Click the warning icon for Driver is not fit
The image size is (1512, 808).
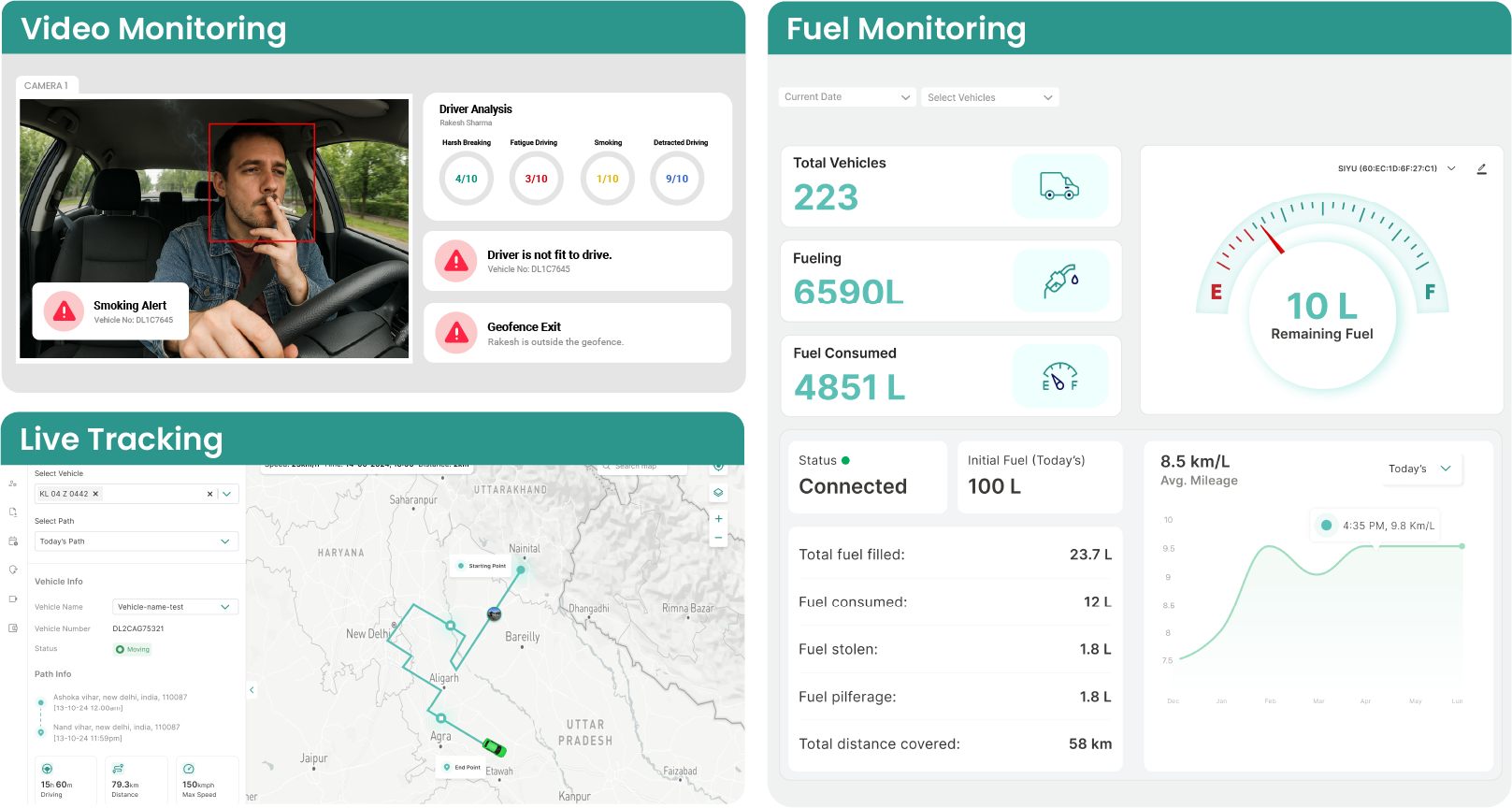(x=456, y=261)
